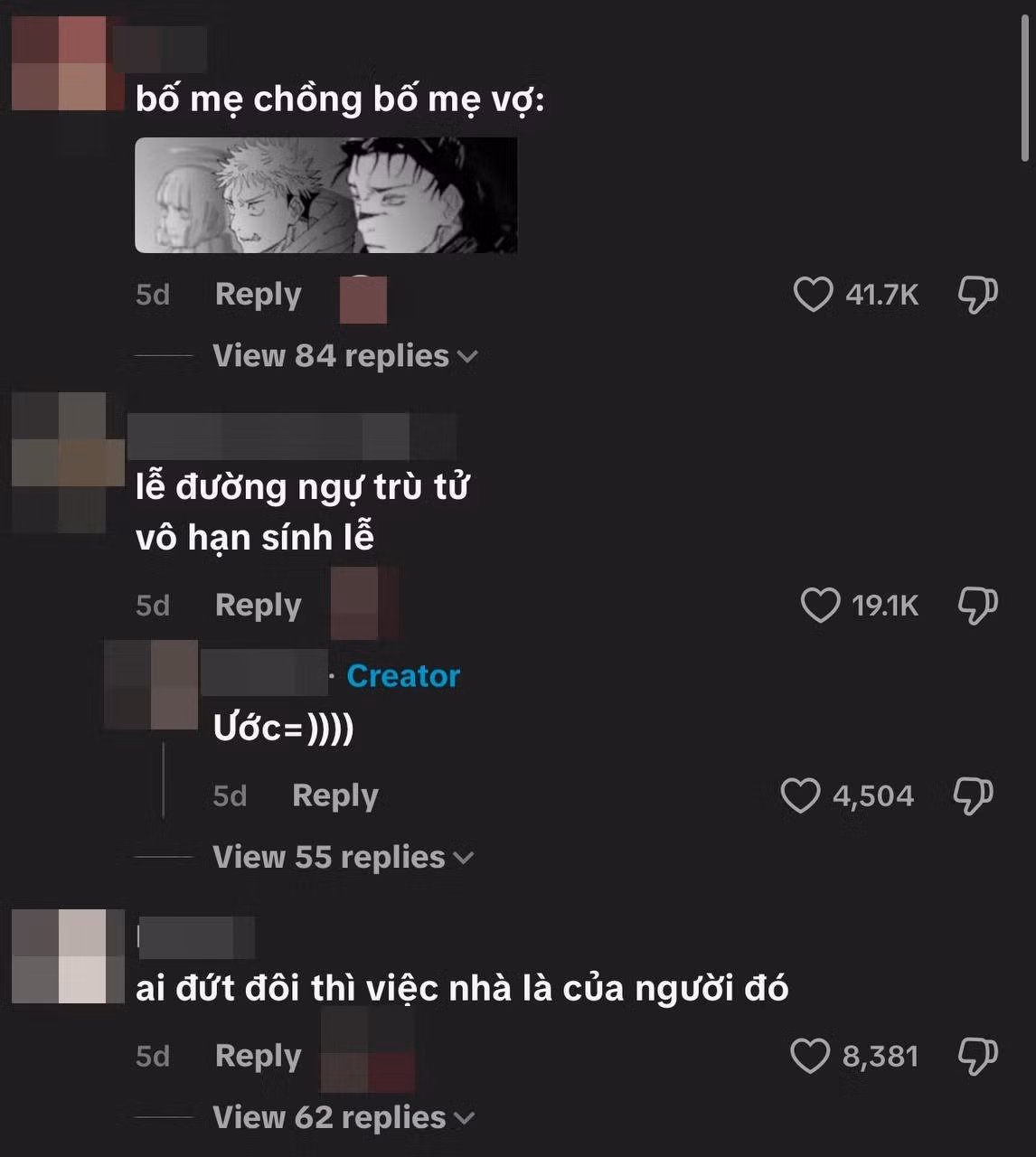Reply to the 'bố mẹ chồng' comment
The height and width of the screenshot is (1157, 1036).
(258, 295)
